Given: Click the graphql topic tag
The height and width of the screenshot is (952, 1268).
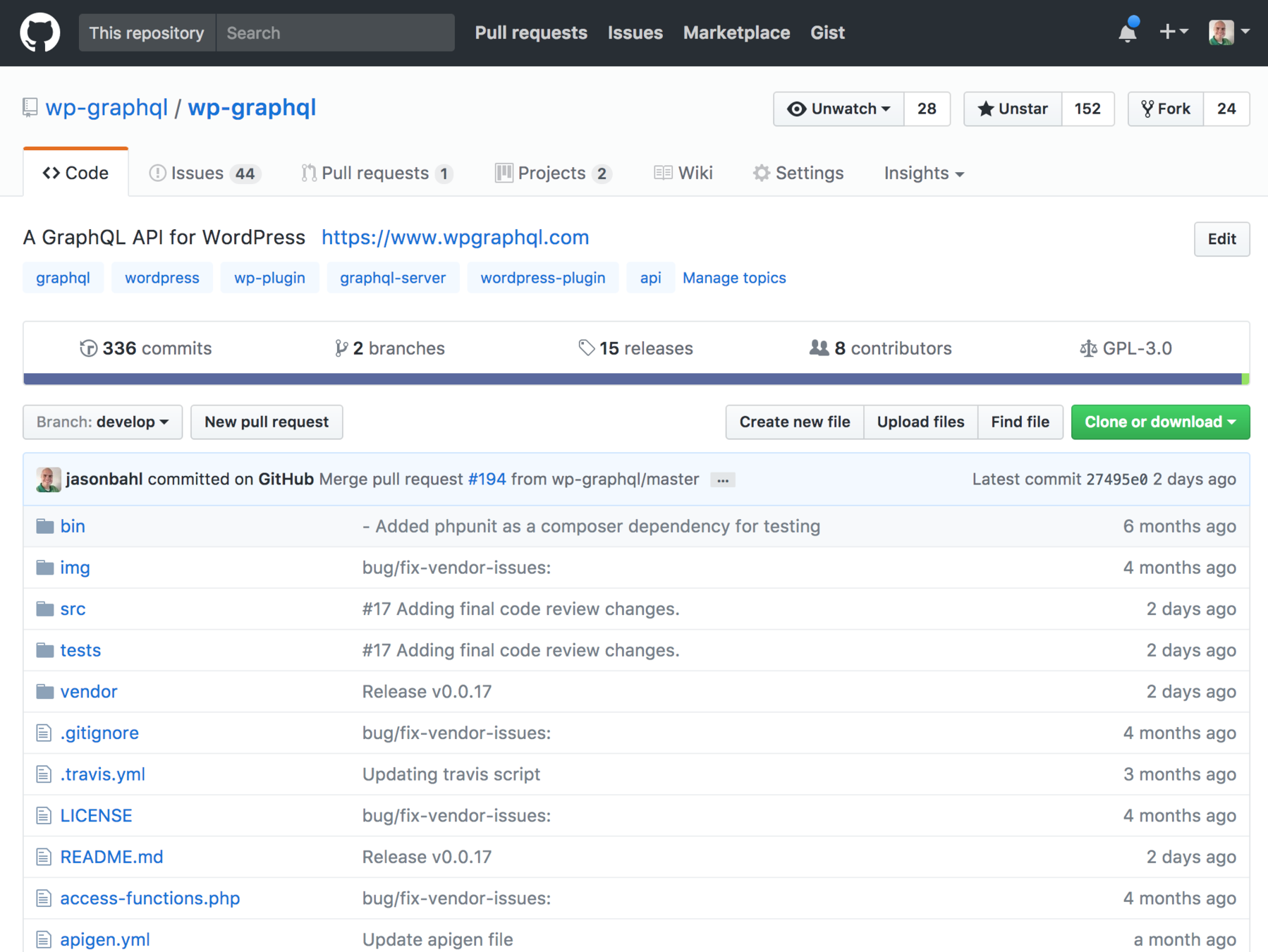Looking at the screenshot, I should [63, 278].
